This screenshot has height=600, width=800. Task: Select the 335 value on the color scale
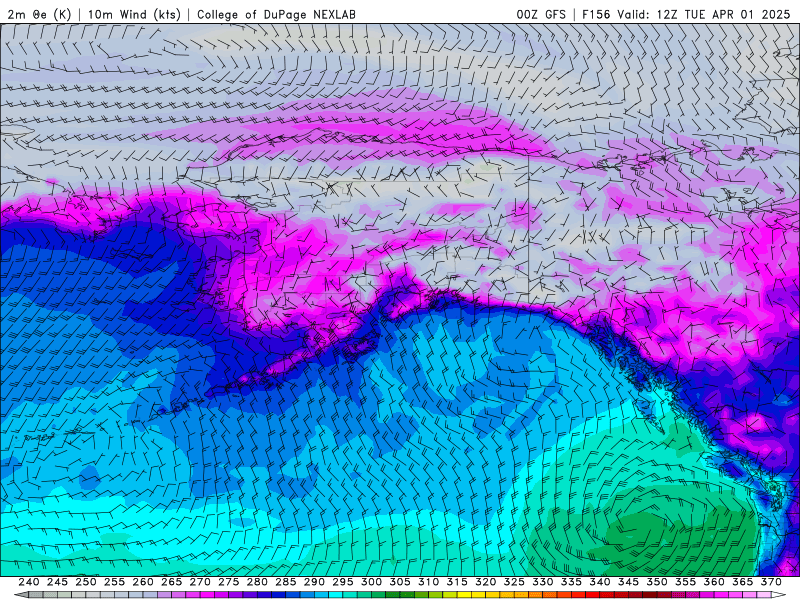click(x=571, y=582)
